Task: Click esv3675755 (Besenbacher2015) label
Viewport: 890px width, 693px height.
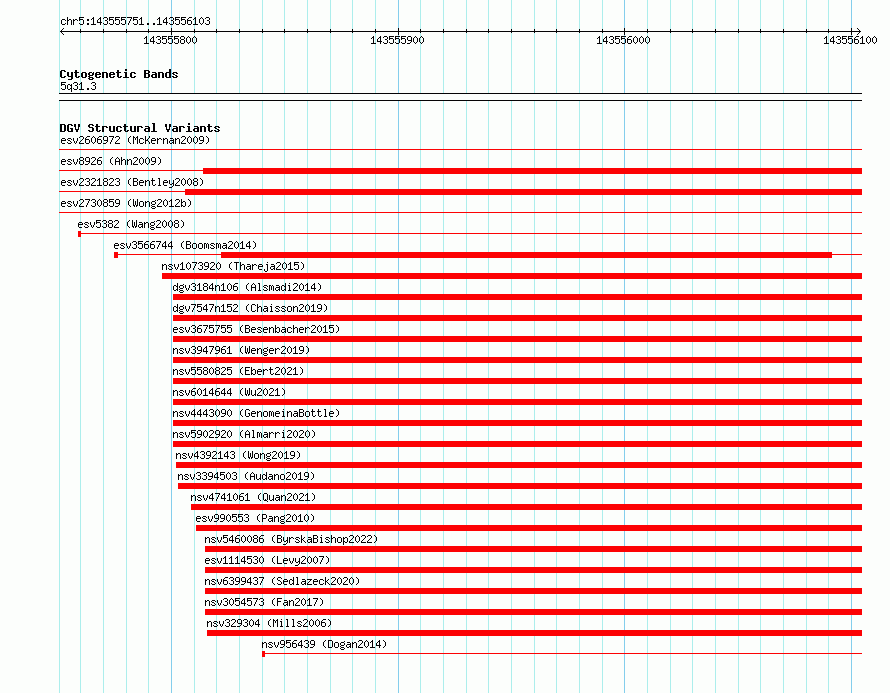Action: coord(256,329)
